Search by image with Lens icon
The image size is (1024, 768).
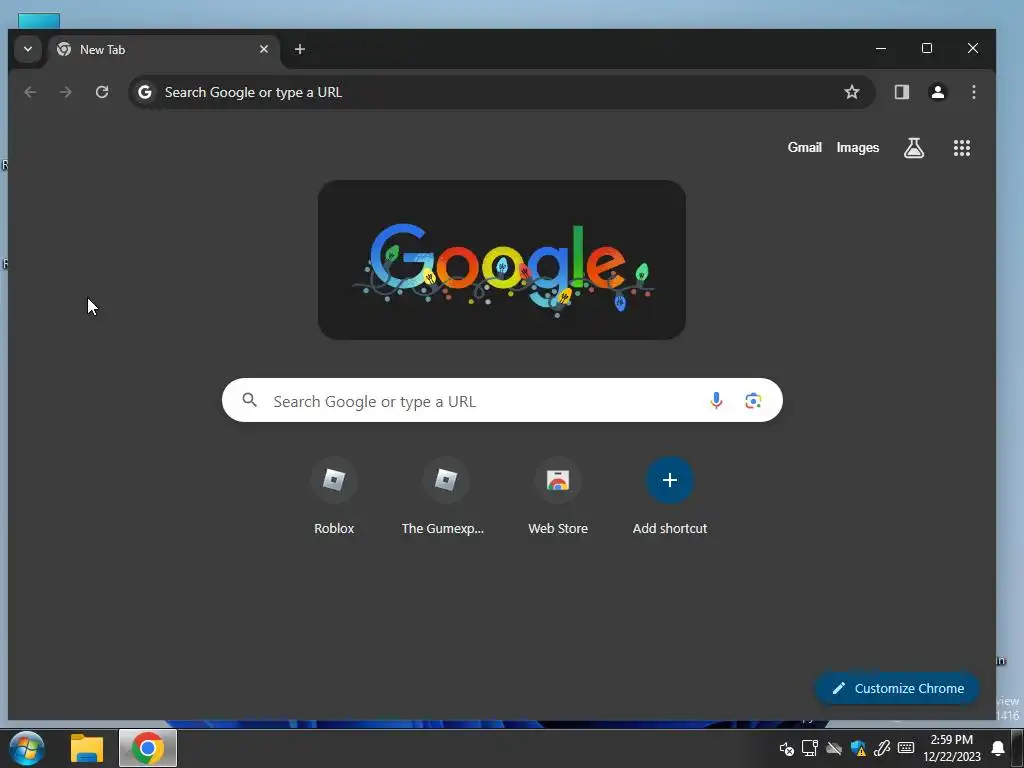753,400
